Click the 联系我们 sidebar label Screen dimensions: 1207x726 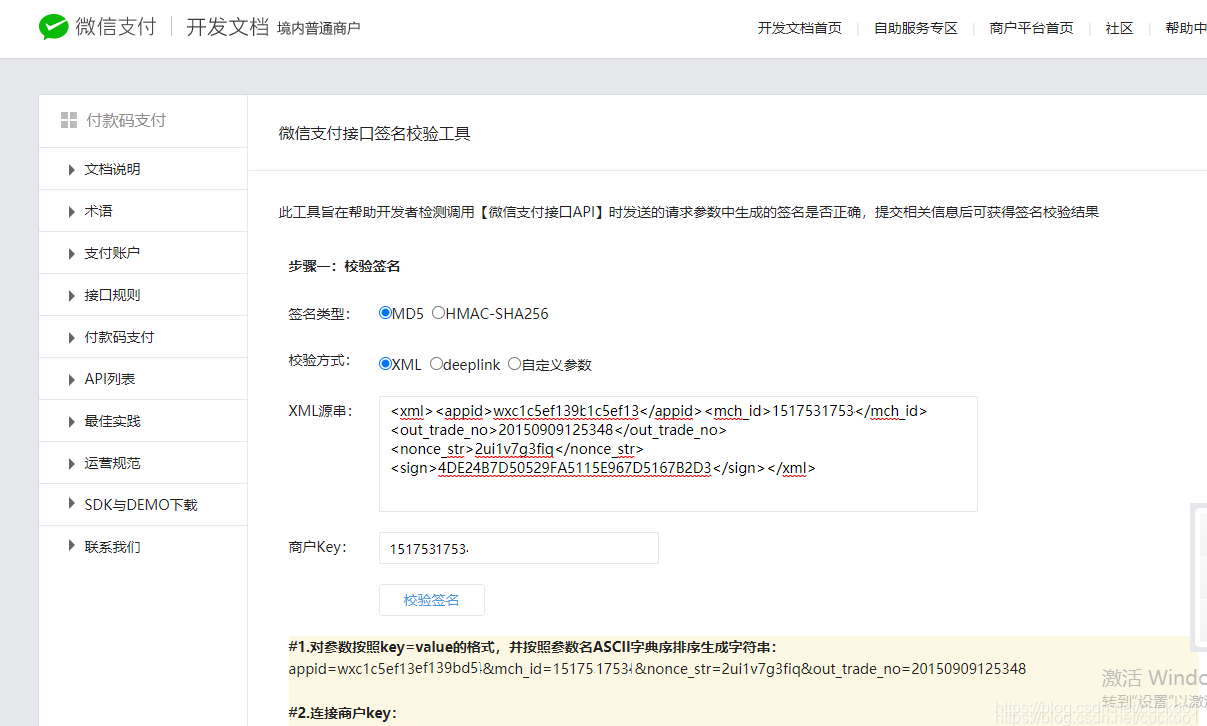coord(112,547)
